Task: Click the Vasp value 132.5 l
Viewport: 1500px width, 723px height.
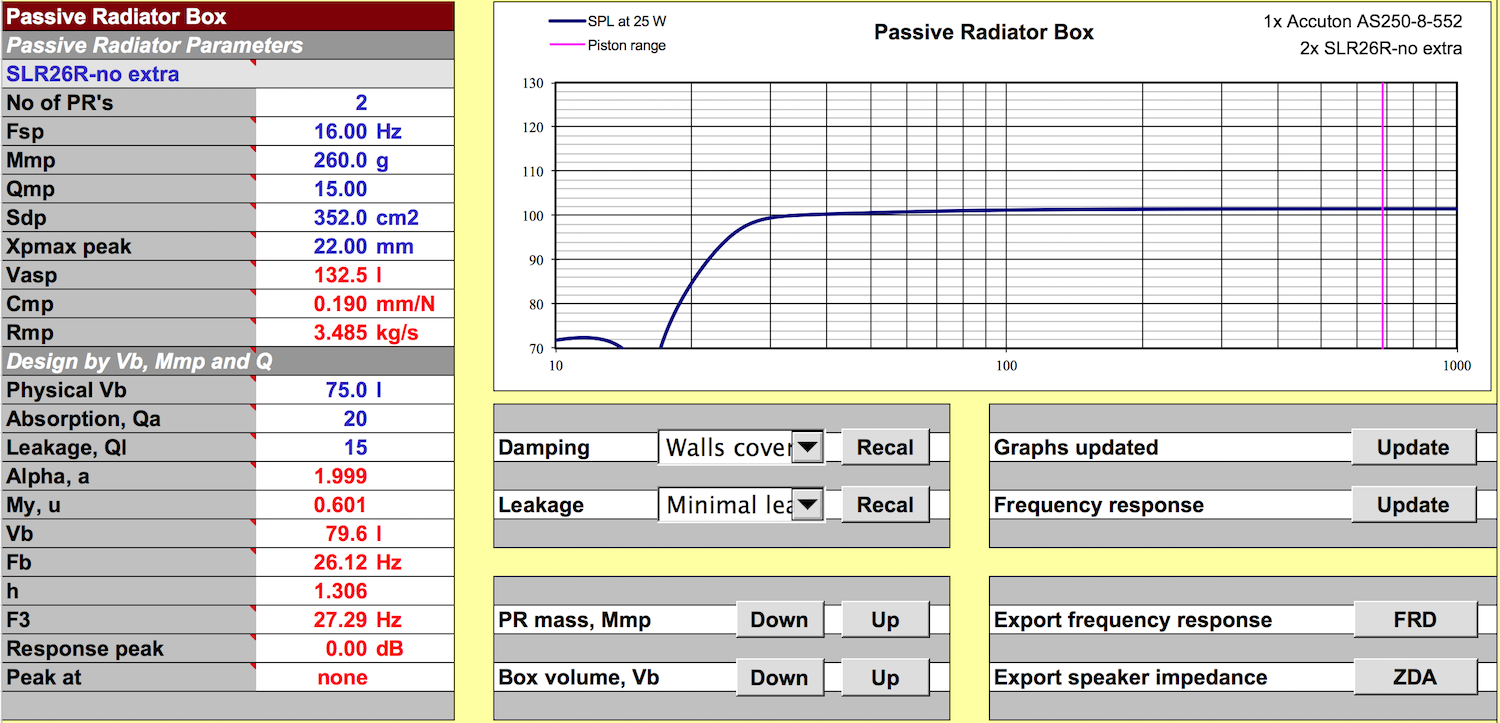Action: click(355, 276)
